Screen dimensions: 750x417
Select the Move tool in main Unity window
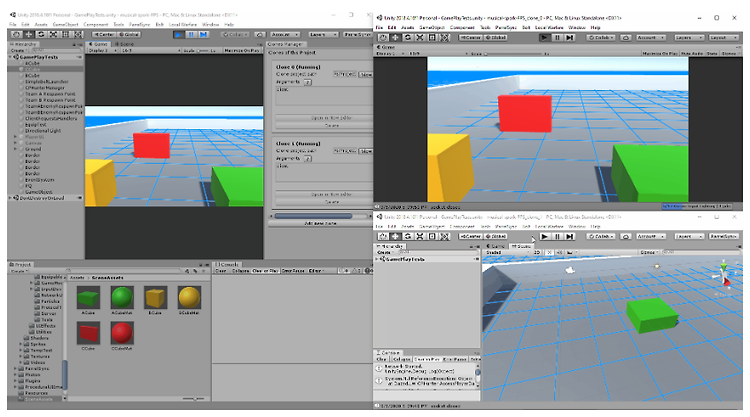coord(29,34)
